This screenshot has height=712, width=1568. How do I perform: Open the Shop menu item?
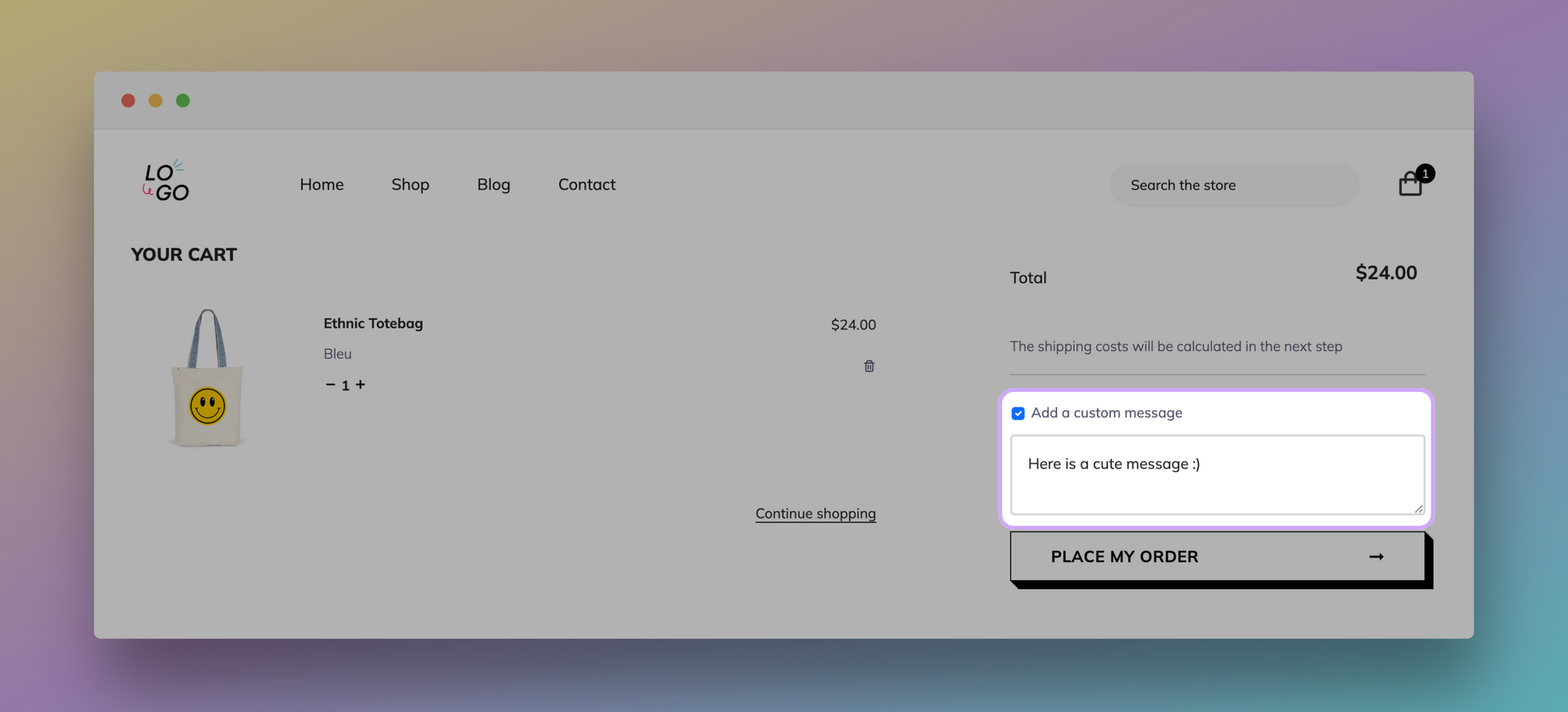(x=410, y=184)
